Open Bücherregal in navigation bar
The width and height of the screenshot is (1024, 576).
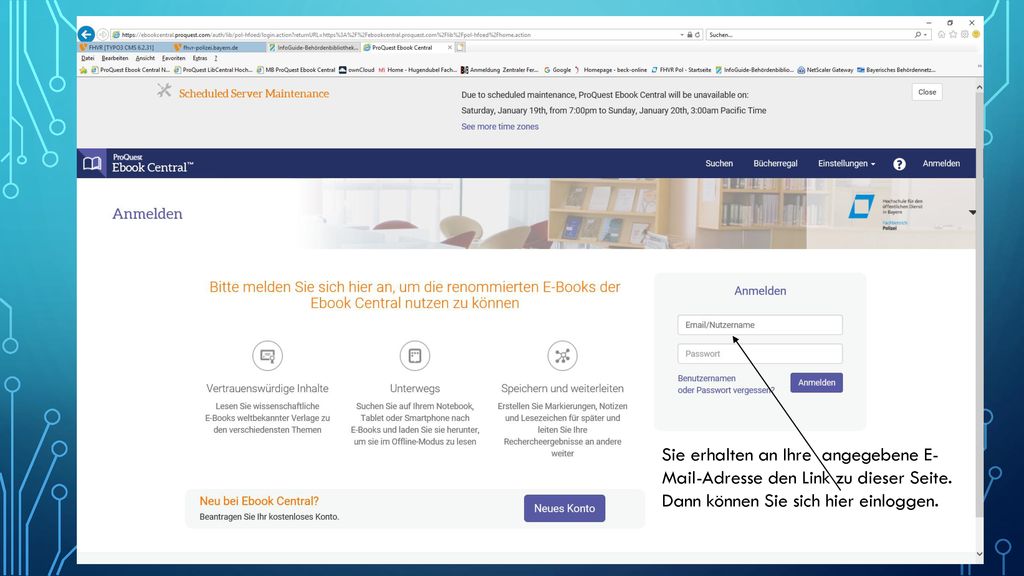(x=775, y=163)
